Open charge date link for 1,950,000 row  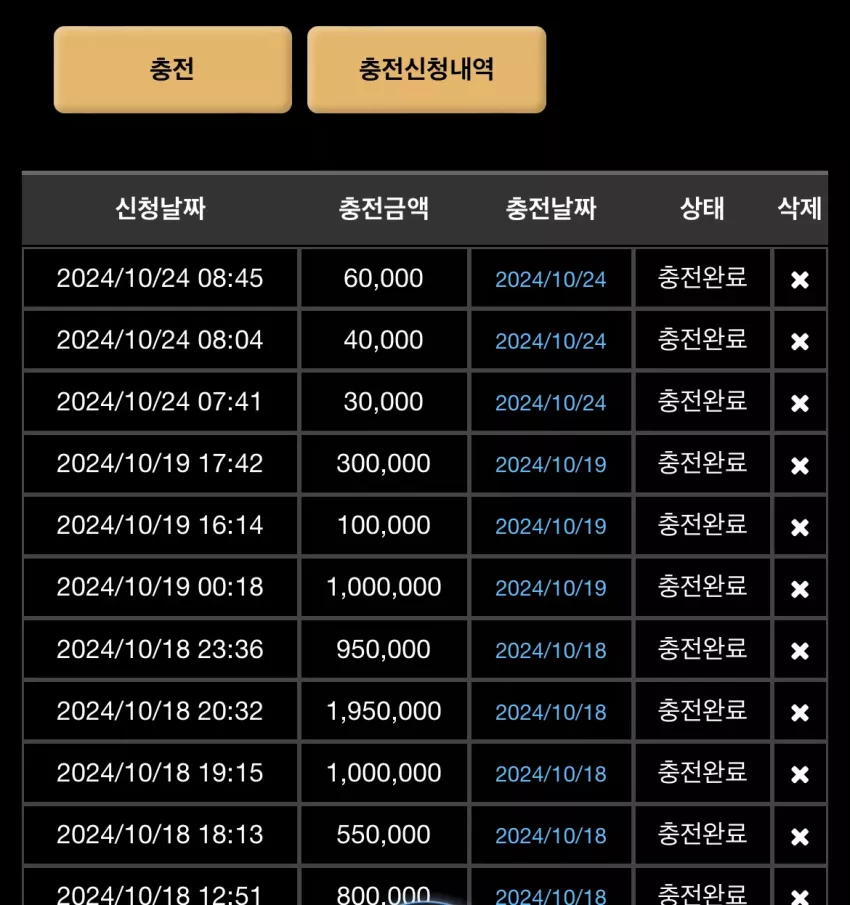[551, 713]
